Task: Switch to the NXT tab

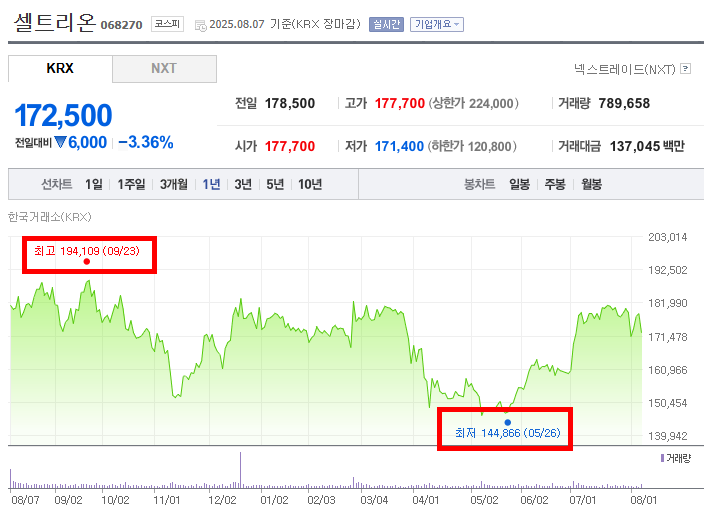Action: (164, 69)
